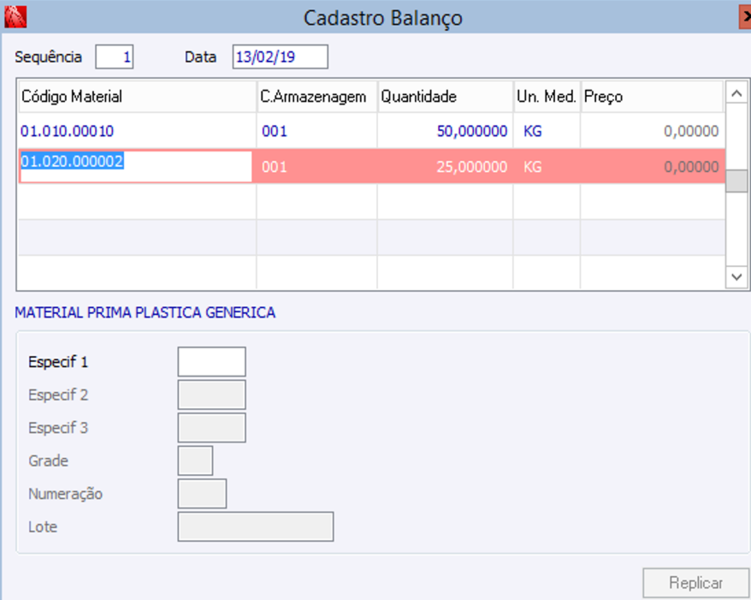The height and width of the screenshot is (600, 751).
Task: Click the Especif 1 input field
Action: pos(212,362)
